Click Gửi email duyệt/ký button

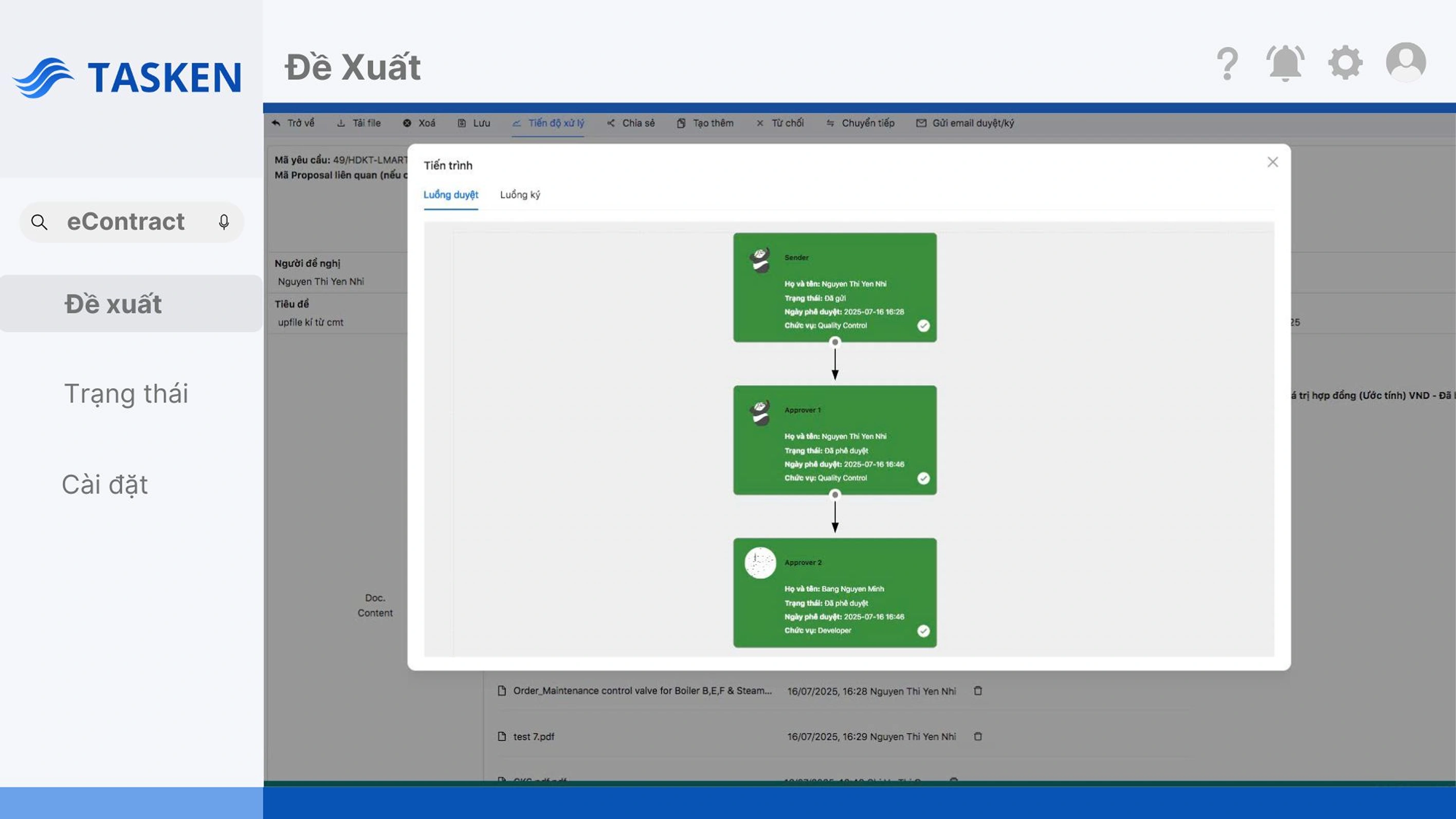(965, 123)
